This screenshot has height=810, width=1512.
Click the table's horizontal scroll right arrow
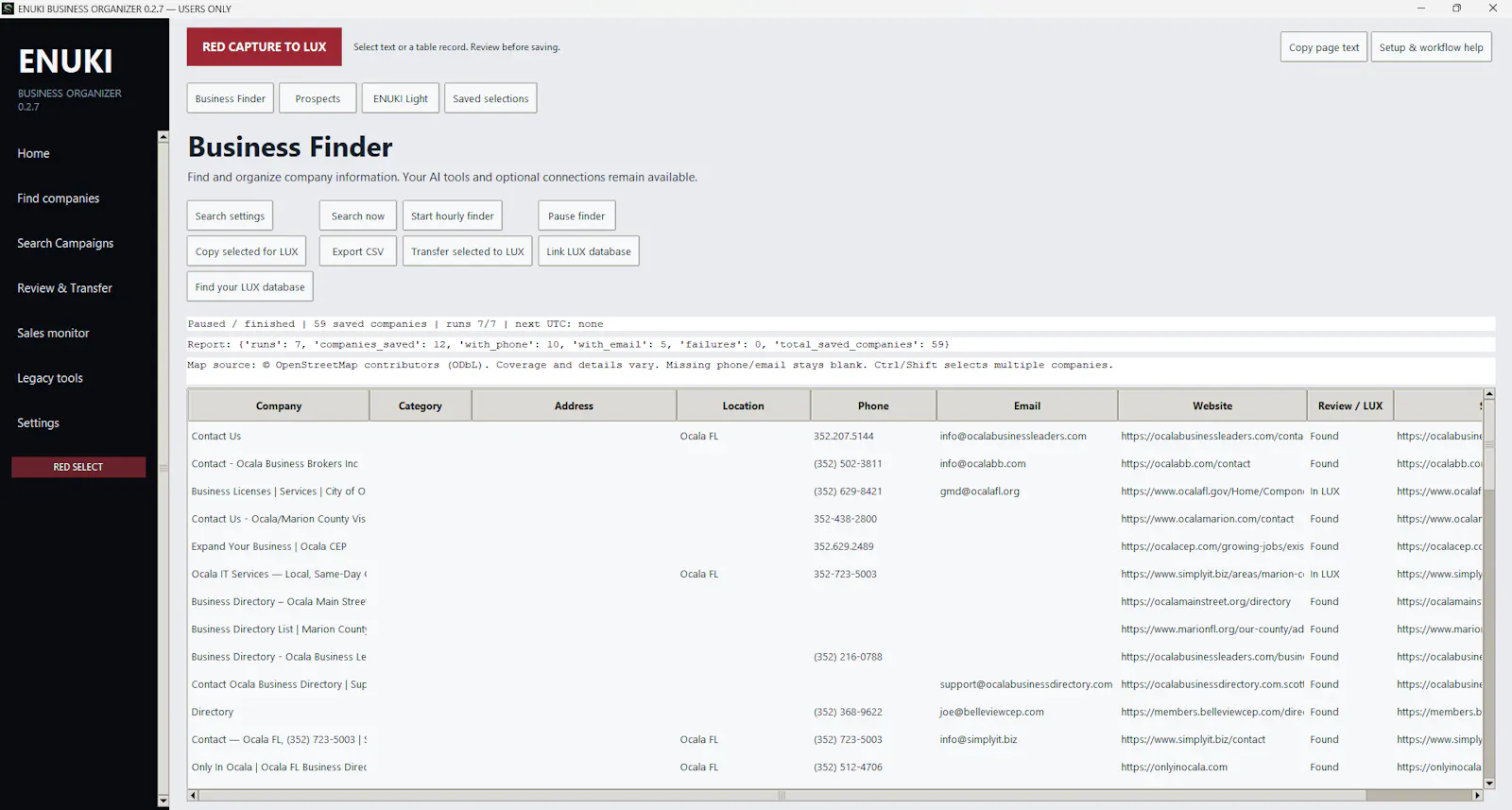pyautogui.click(x=1478, y=796)
